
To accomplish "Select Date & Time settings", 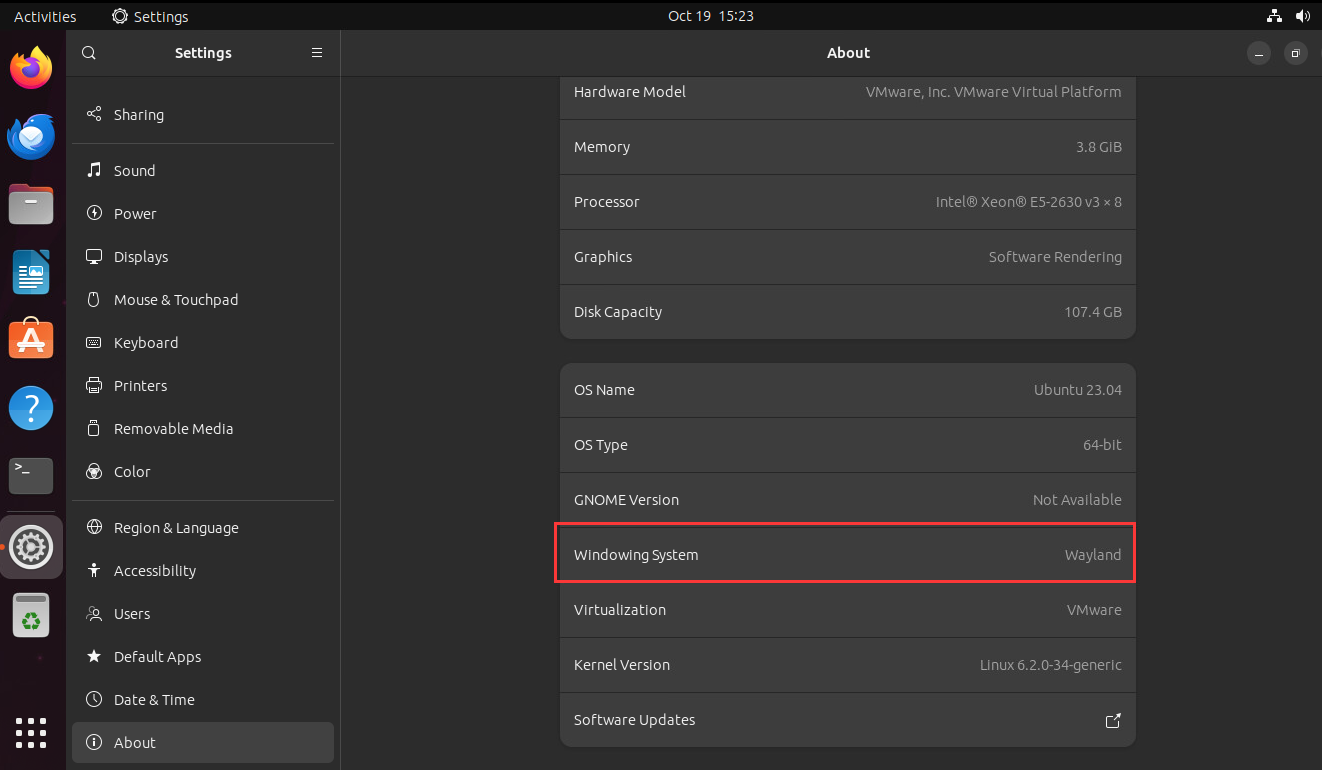I will 203,699.
